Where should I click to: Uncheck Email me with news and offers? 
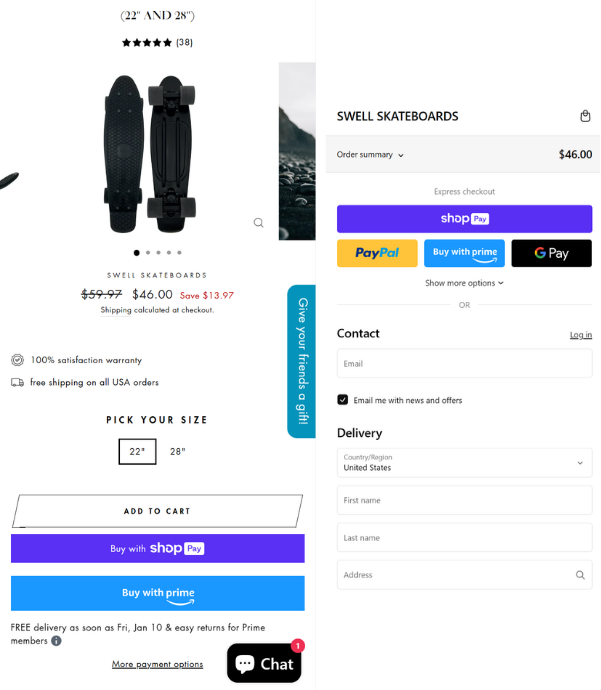tap(343, 400)
